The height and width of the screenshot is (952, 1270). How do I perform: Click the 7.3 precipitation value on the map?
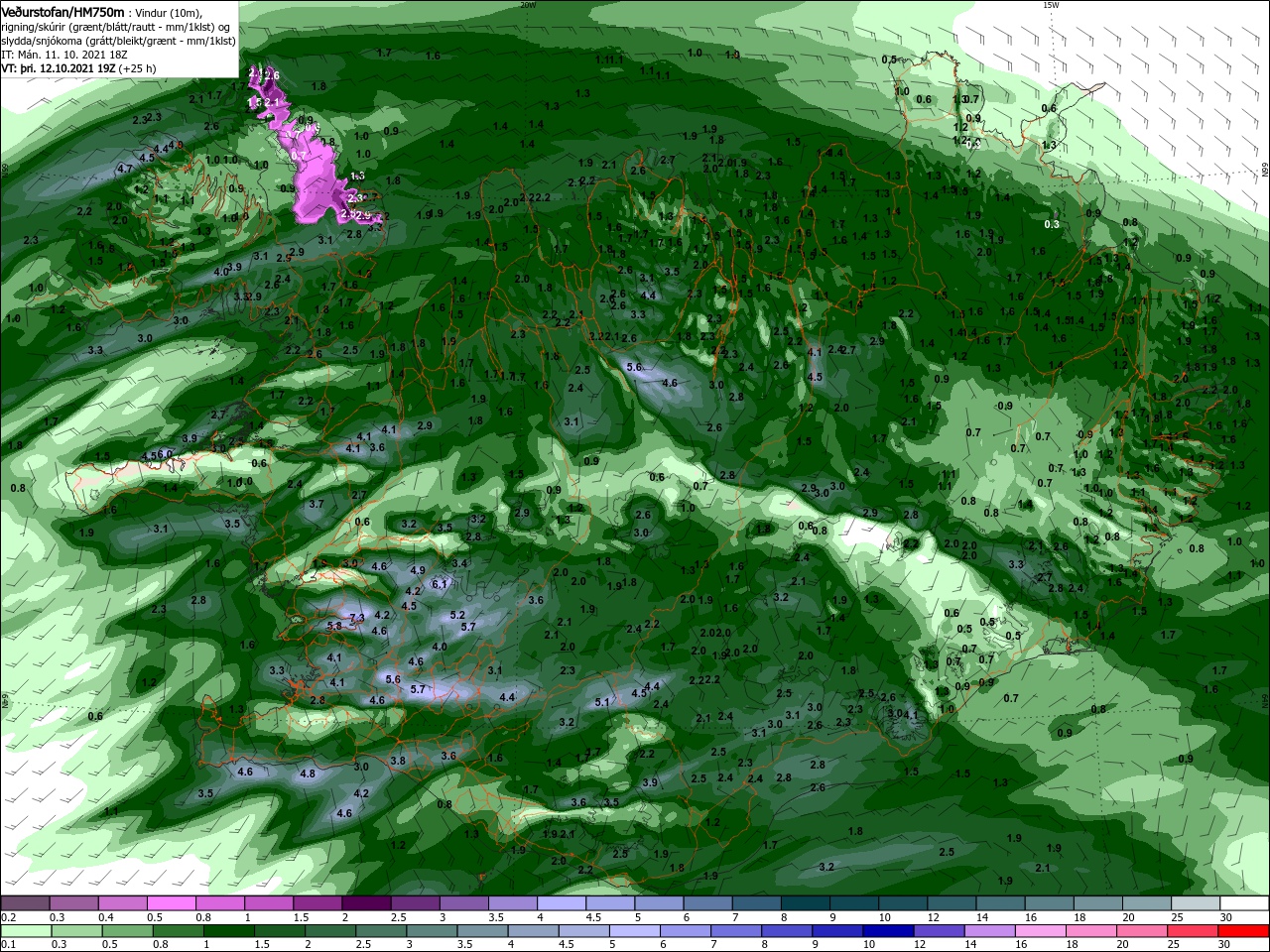click(357, 617)
